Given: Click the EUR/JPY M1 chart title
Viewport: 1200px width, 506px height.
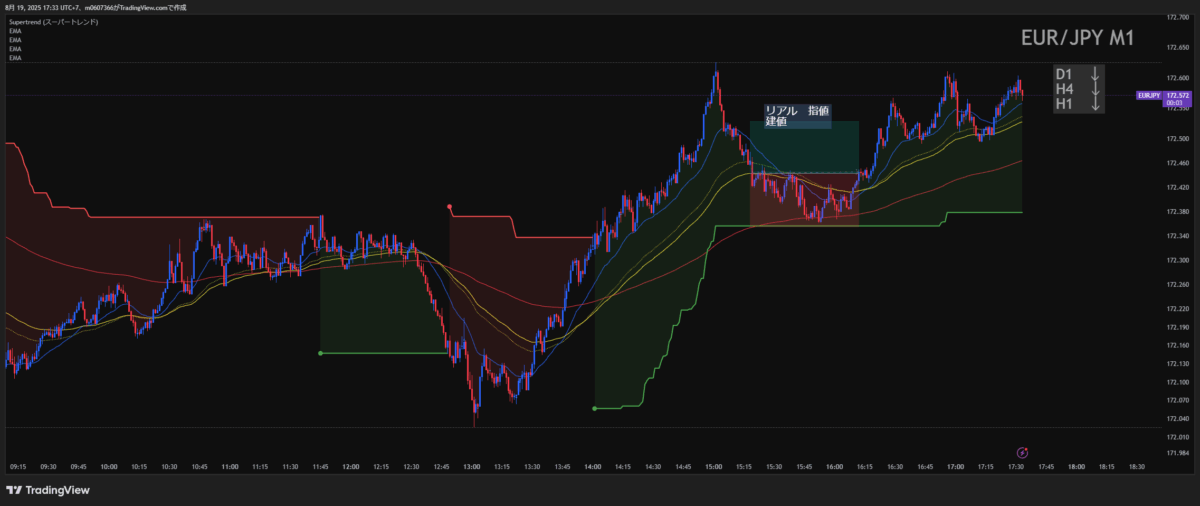Looking at the screenshot, I should click(x=1077, y=38).
